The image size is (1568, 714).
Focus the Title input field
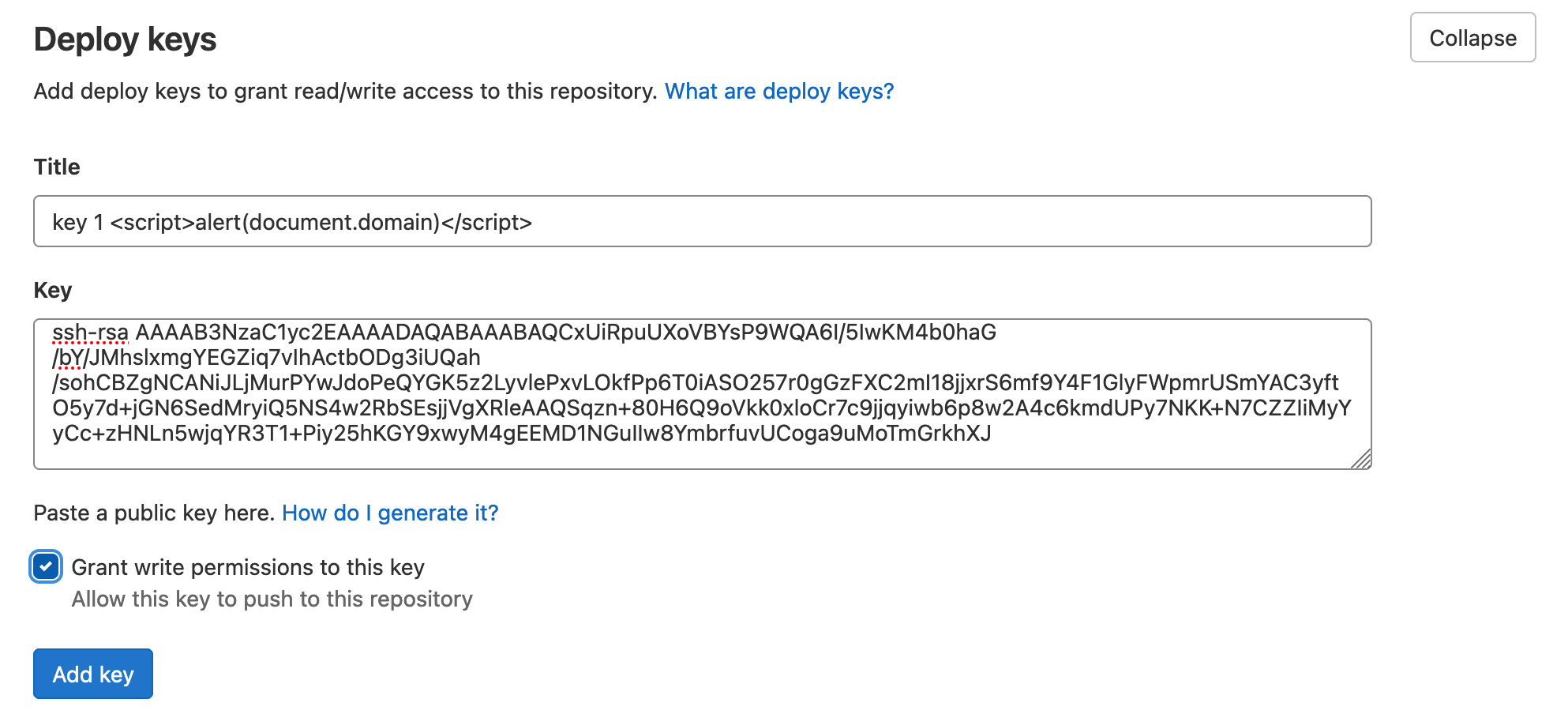click(x=702, y=222)
